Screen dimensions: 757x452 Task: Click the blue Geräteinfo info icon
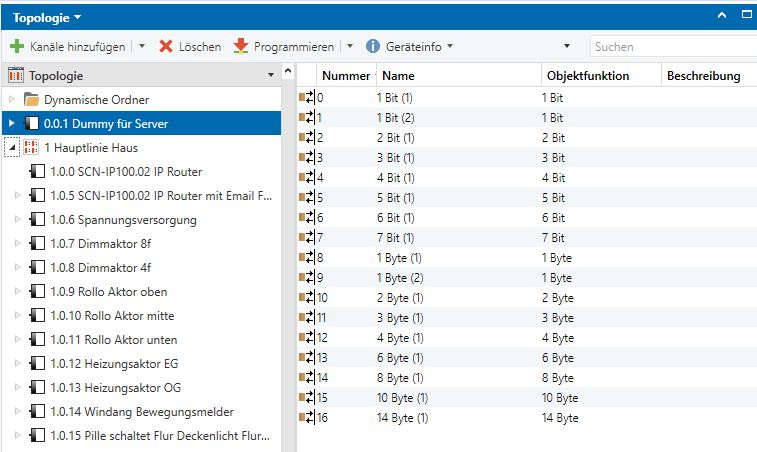pos(373,47)
